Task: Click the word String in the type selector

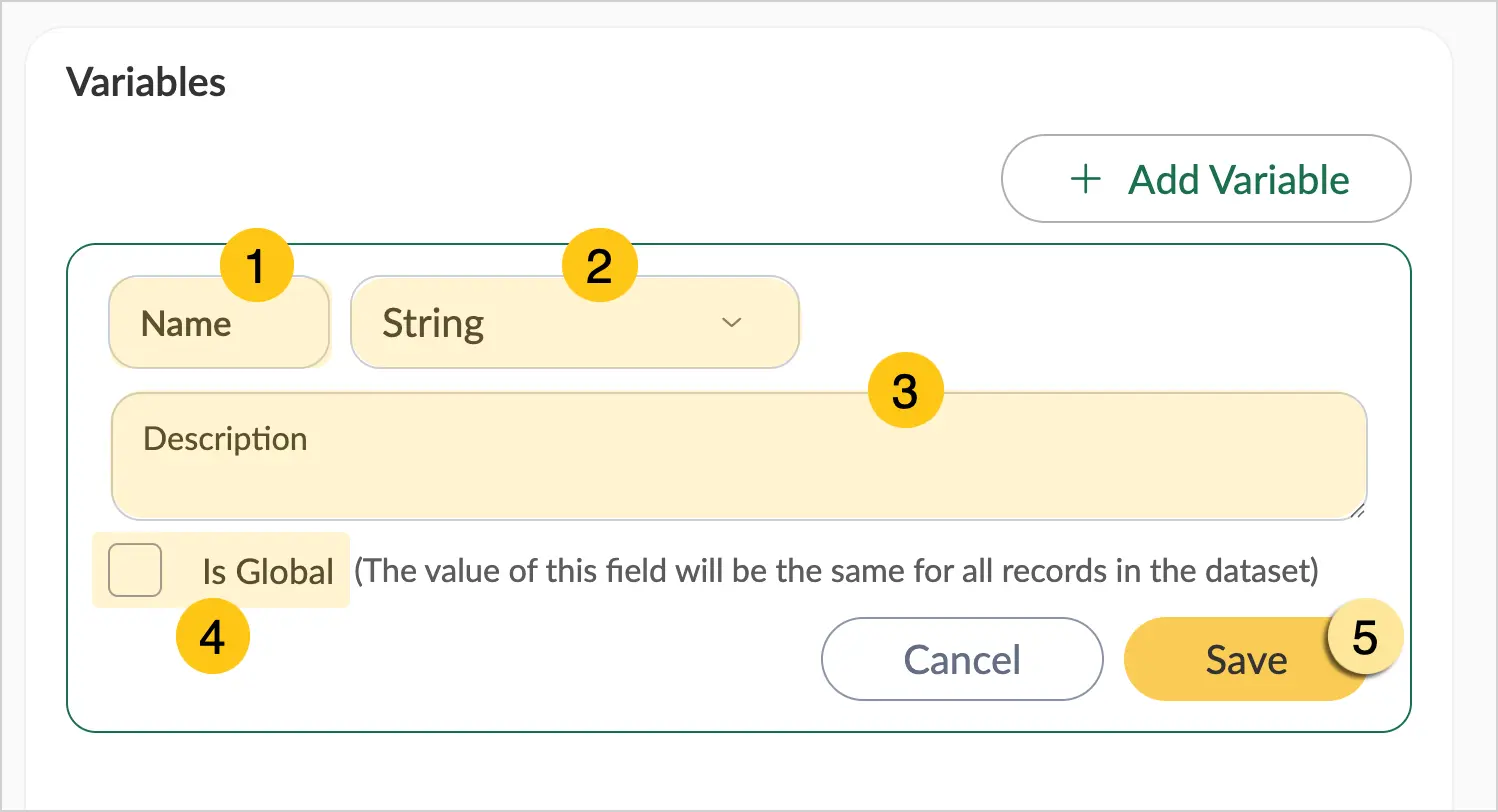Action: pos(433,324)
